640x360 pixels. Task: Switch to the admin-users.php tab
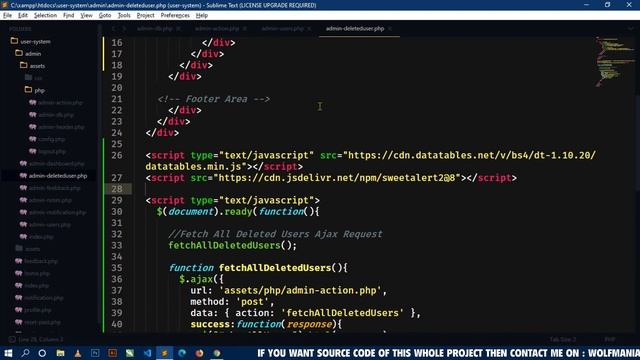(282, 29)
